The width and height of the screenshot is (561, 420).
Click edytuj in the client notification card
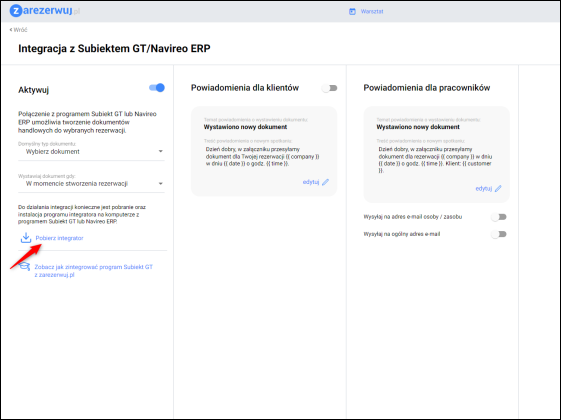[x=311, y=182]
